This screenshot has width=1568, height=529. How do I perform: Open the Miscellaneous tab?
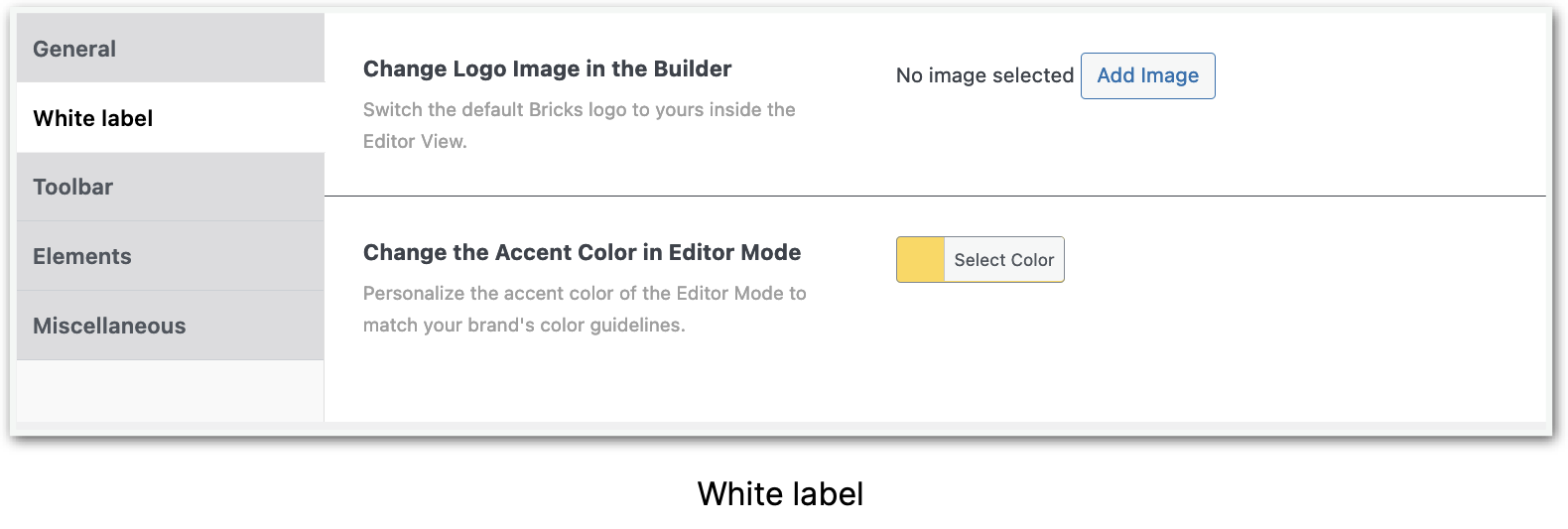171,326
